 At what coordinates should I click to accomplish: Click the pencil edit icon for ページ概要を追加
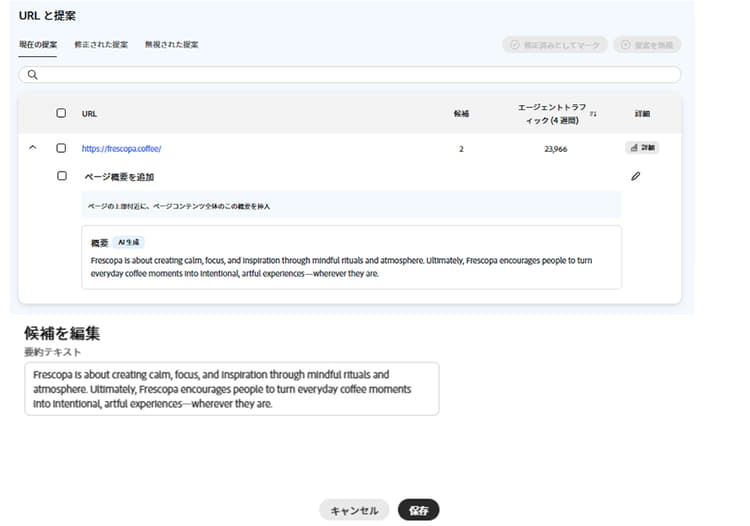pyautogui.click(x=635, y=176)
